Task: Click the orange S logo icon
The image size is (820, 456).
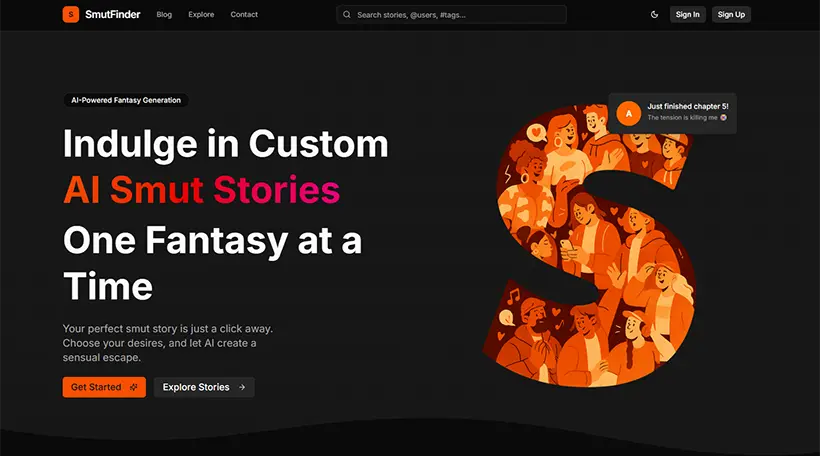Action: (71, 14)
